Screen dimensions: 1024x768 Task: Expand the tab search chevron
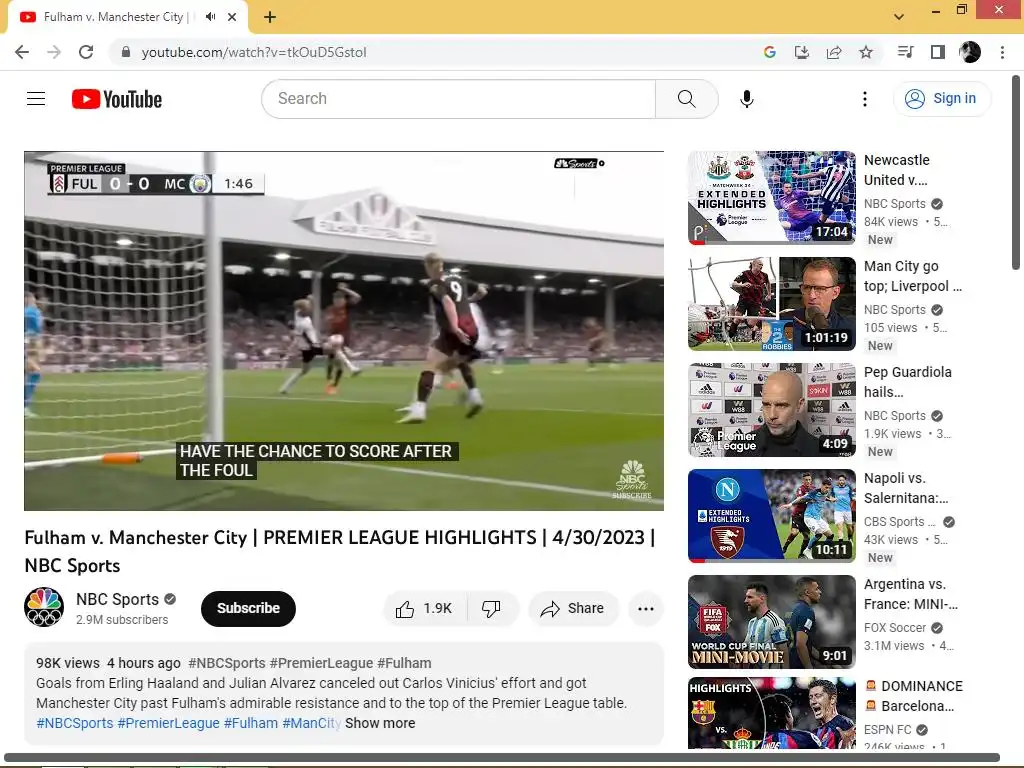(x=899, y=17)
